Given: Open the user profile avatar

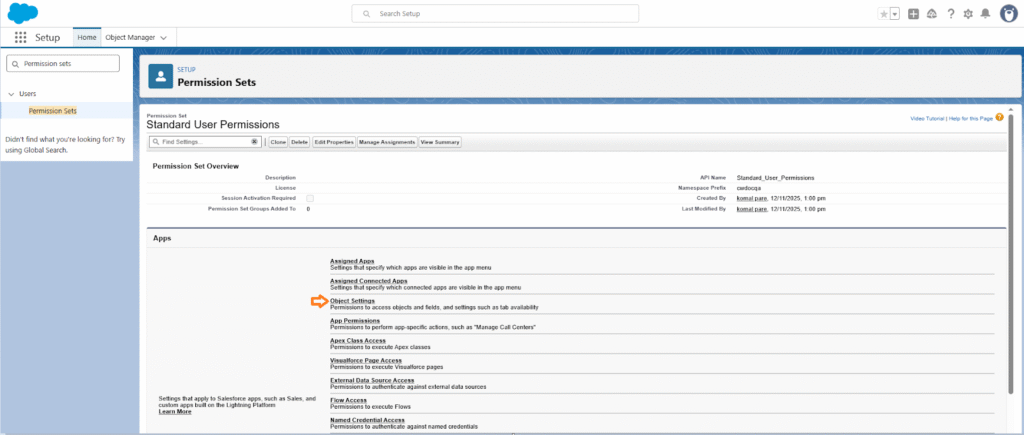Looking at the screenshot, I should [x=1007, y=14].
